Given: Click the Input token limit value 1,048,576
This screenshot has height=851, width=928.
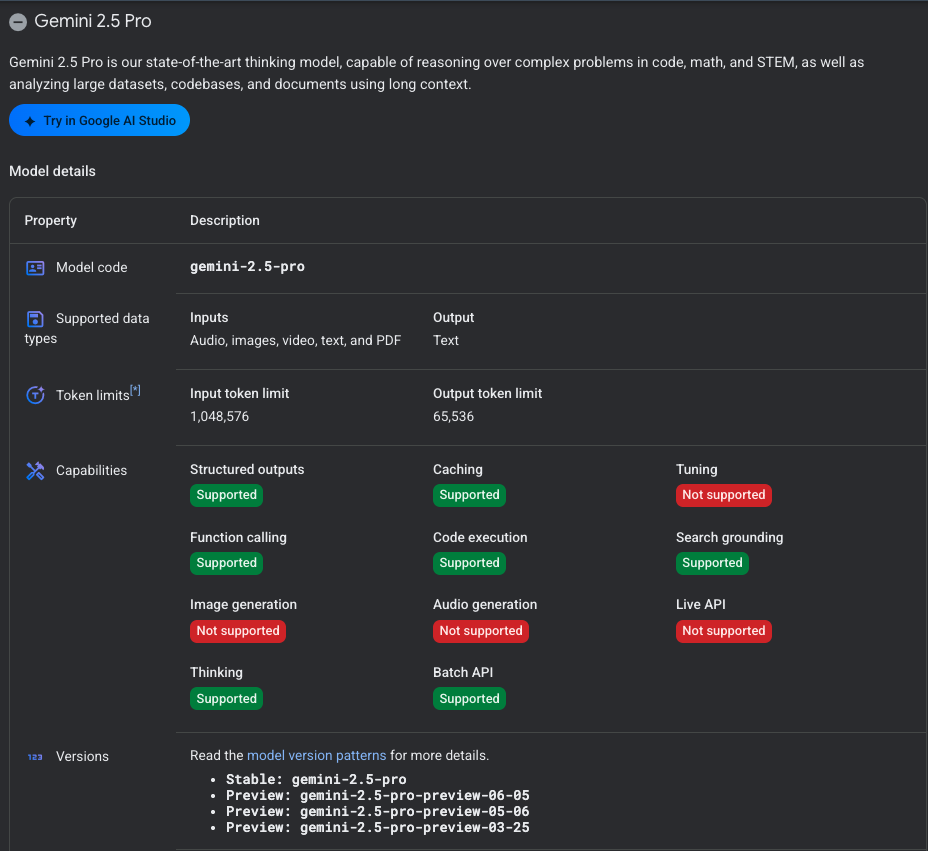Looking at the screenshot, I should pos(220,416).
